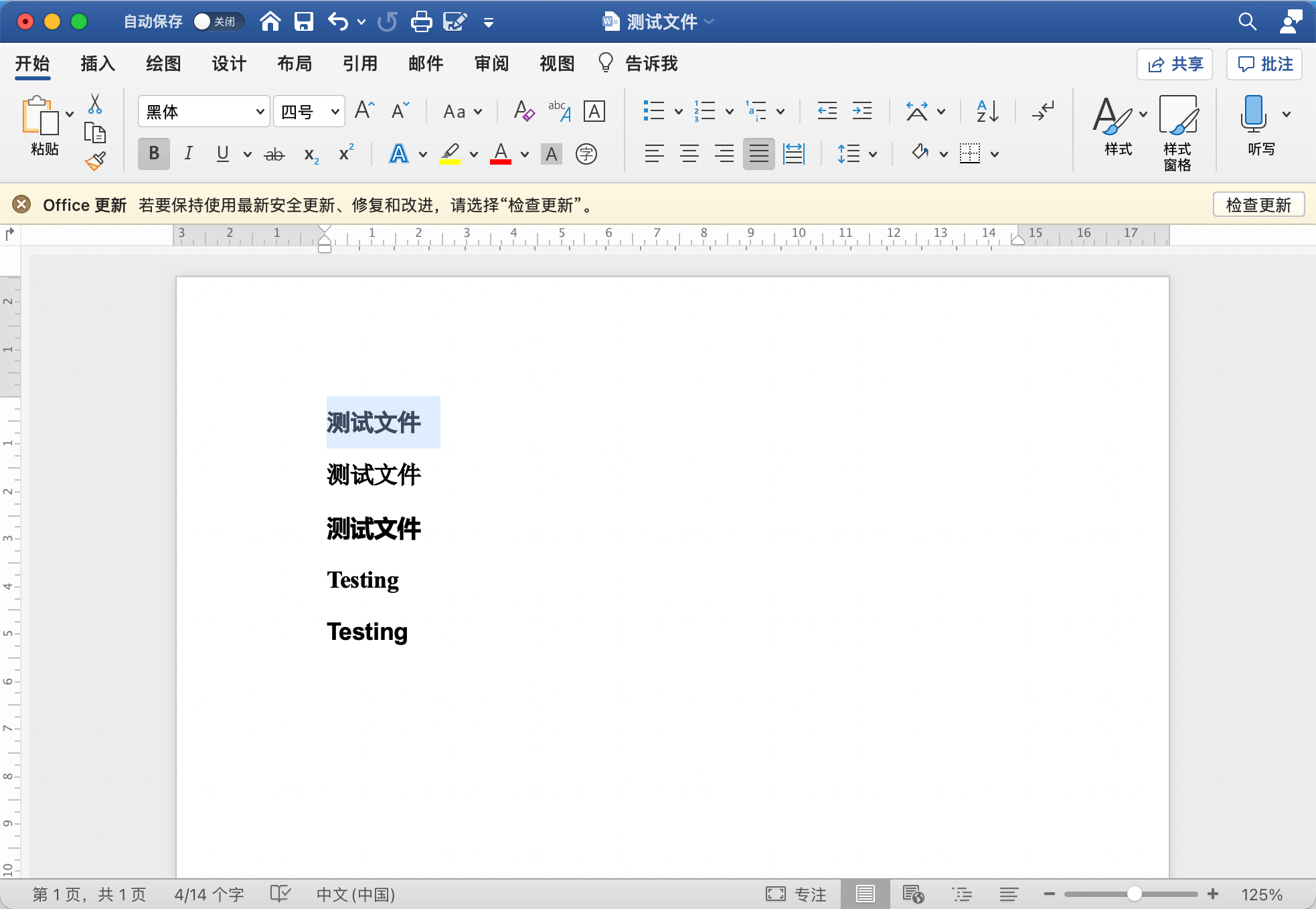This screenshot has width=1316, height=909.
Task: Click the 共享 share button
Action: pos(1175,64)
